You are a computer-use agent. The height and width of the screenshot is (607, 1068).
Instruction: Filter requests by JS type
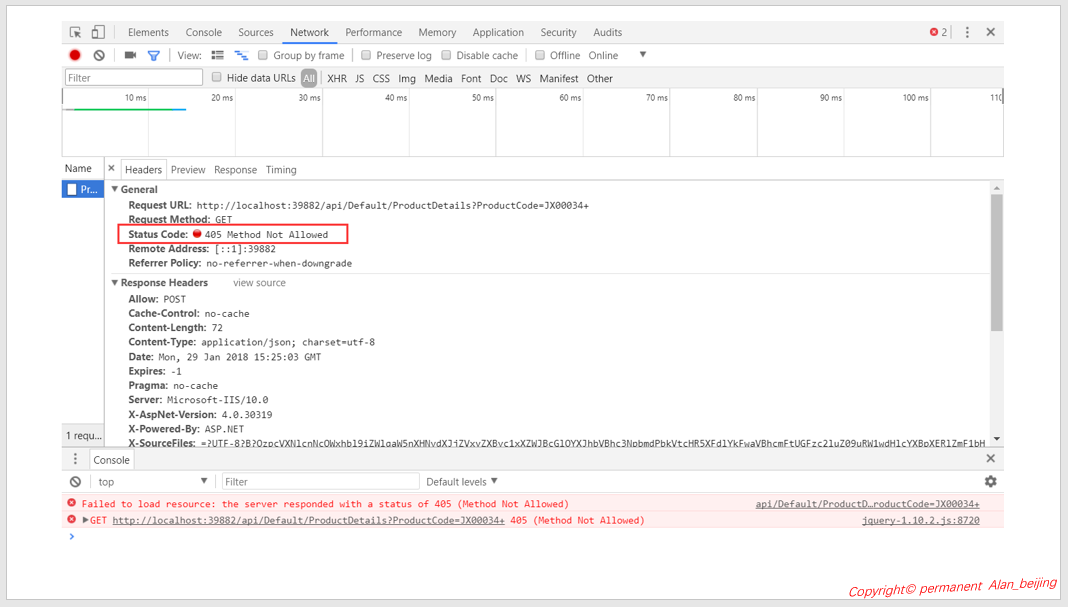click(x=360, y=78)
